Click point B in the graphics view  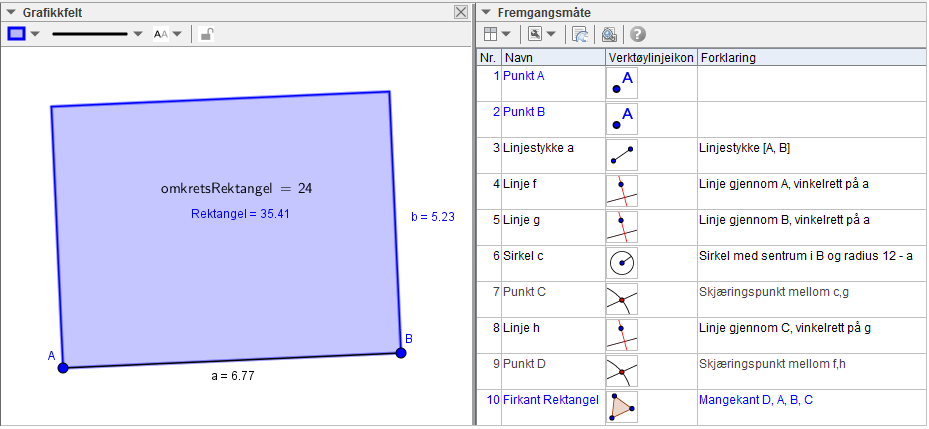coord(401,352)
